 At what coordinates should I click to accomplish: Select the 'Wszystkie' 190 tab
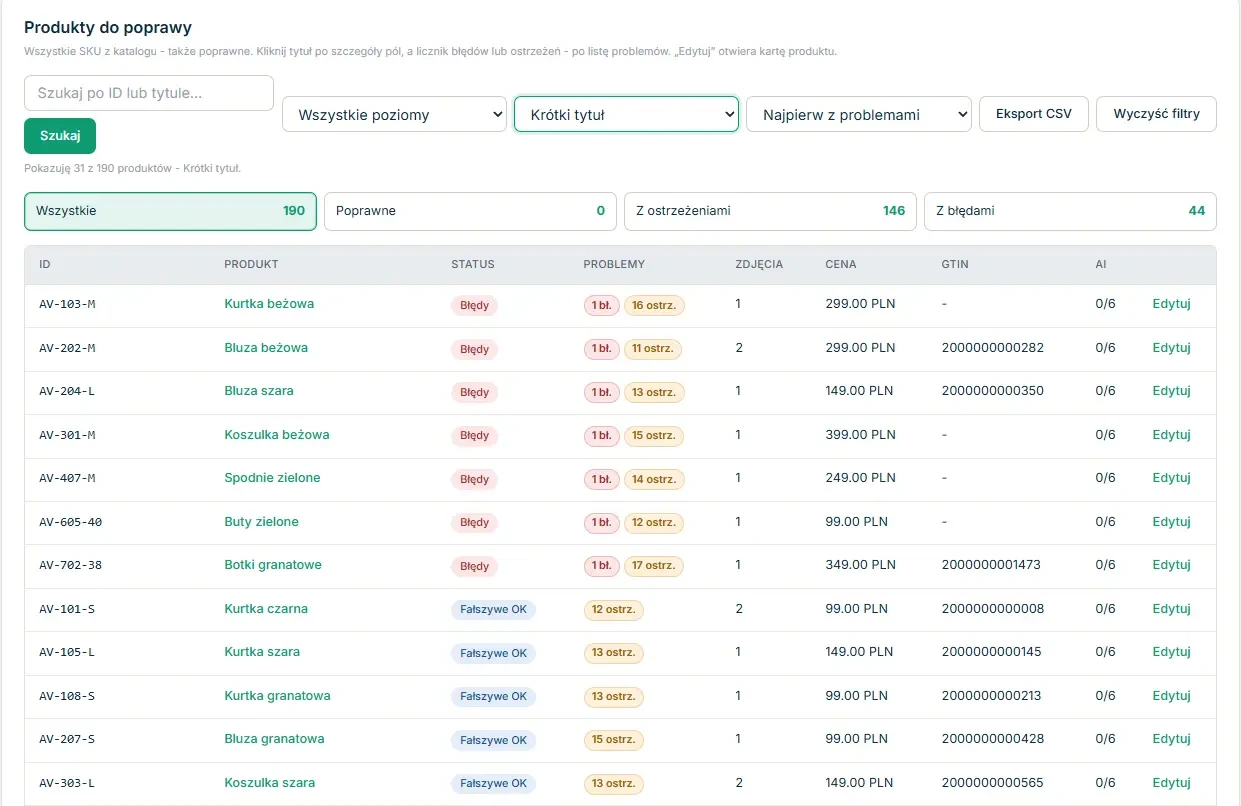click(170, 211)
